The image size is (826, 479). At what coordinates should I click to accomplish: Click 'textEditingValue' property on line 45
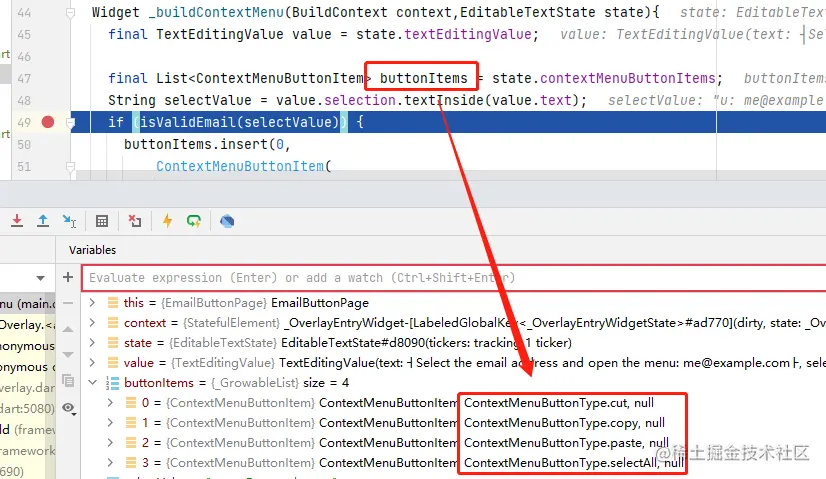tap(468, 34)
